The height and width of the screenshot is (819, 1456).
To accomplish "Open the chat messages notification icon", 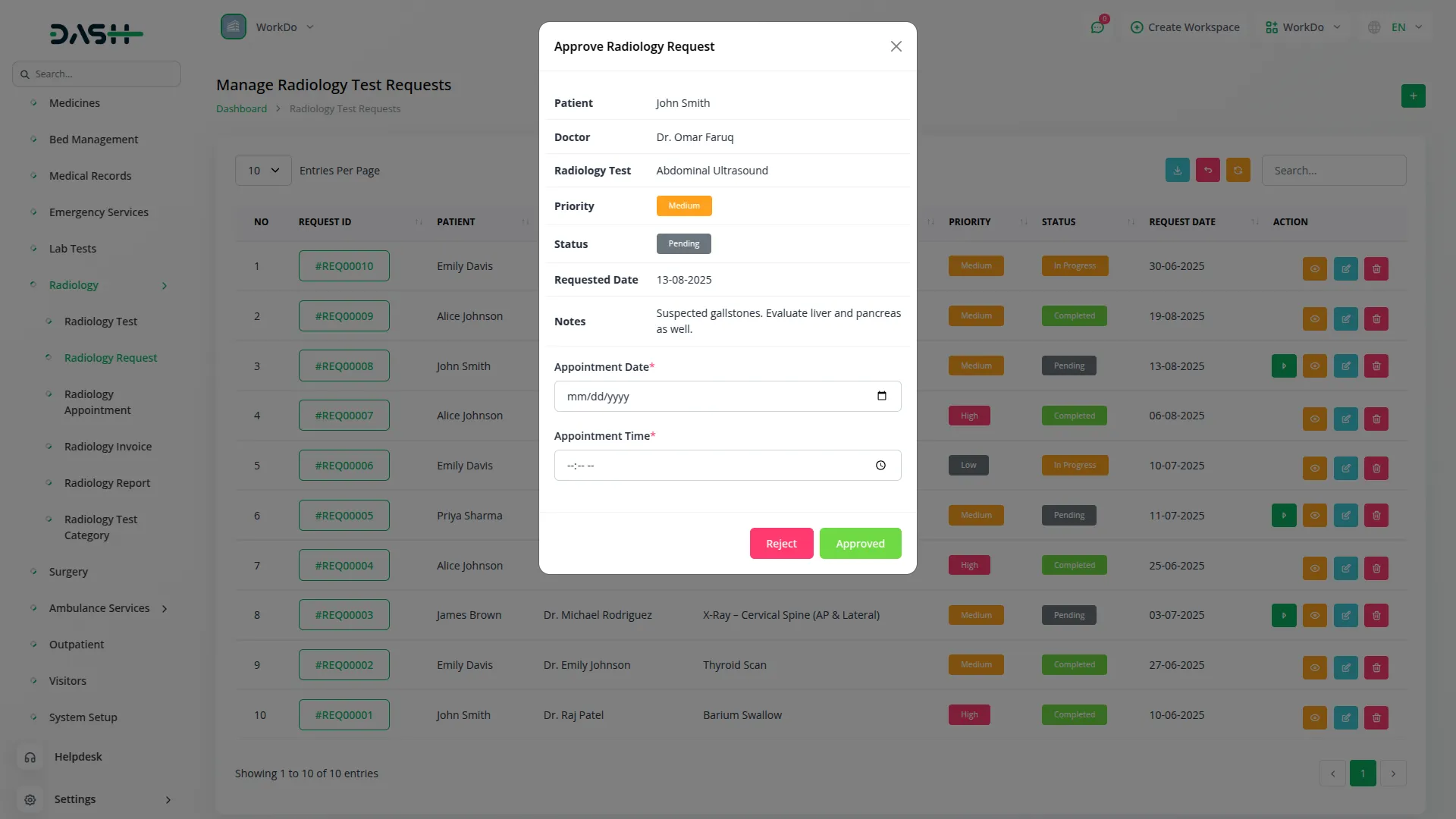I will point(1097,27).
